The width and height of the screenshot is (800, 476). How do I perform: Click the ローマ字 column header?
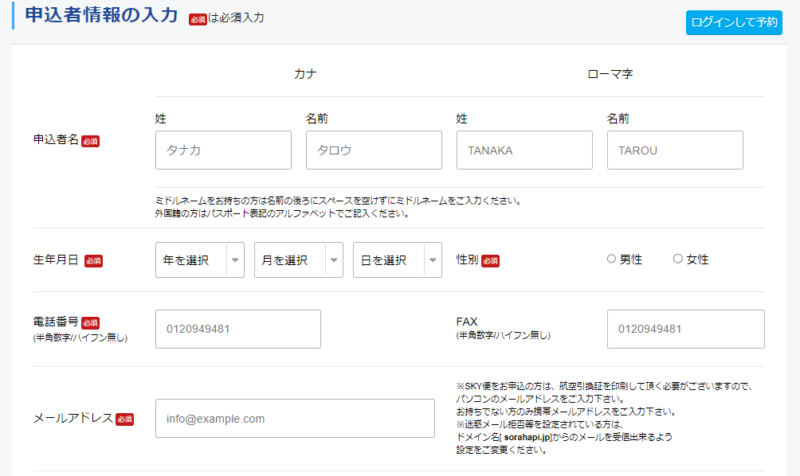(x=609, y=74)
